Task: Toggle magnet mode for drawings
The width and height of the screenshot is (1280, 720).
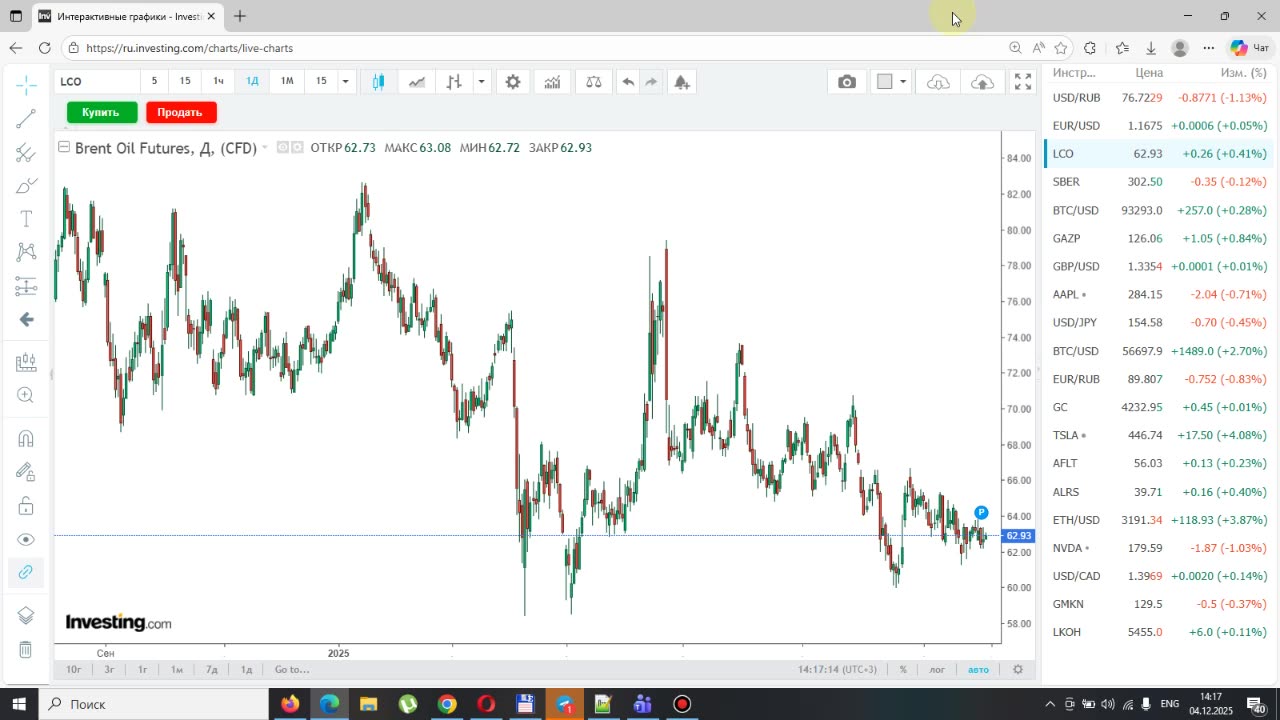Action: point(26,438)
